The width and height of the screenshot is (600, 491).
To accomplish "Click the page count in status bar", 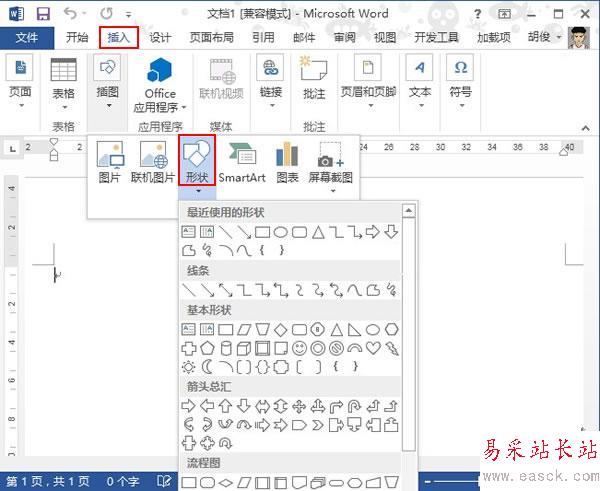I will (48, 481).
